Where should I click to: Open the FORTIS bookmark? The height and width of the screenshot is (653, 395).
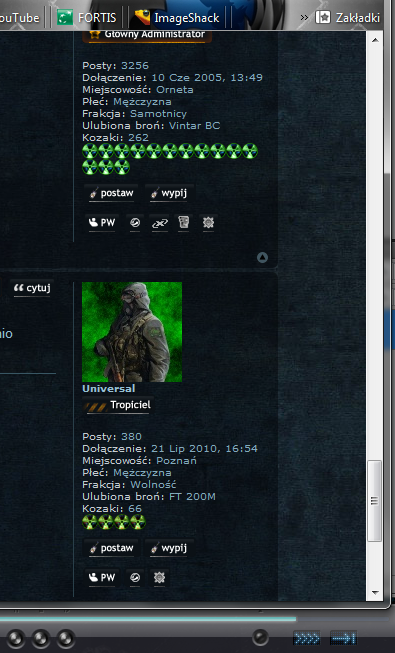pyautogui.click(x=87, y=18)
